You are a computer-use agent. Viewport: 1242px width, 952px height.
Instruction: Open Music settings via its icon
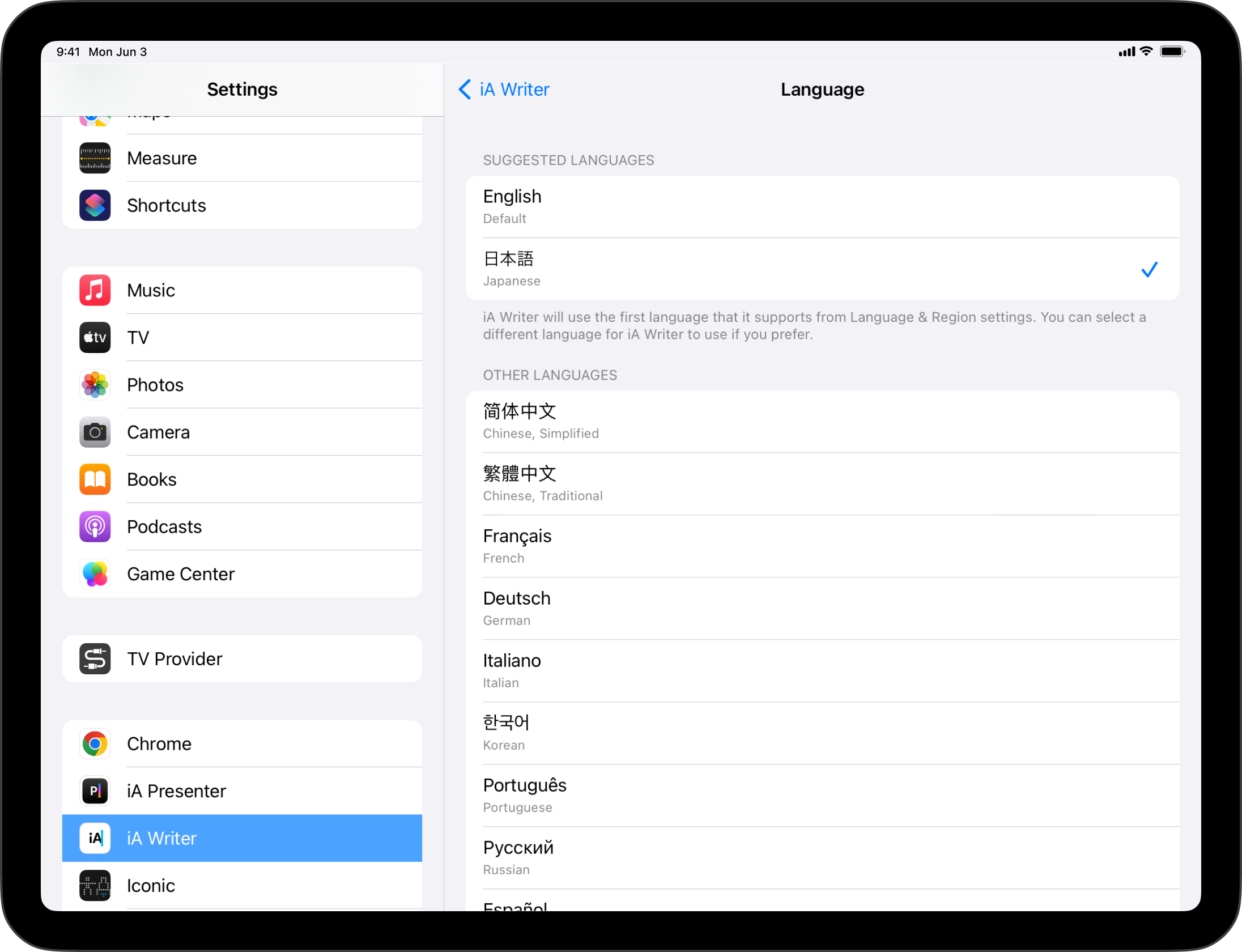[95, 290]
